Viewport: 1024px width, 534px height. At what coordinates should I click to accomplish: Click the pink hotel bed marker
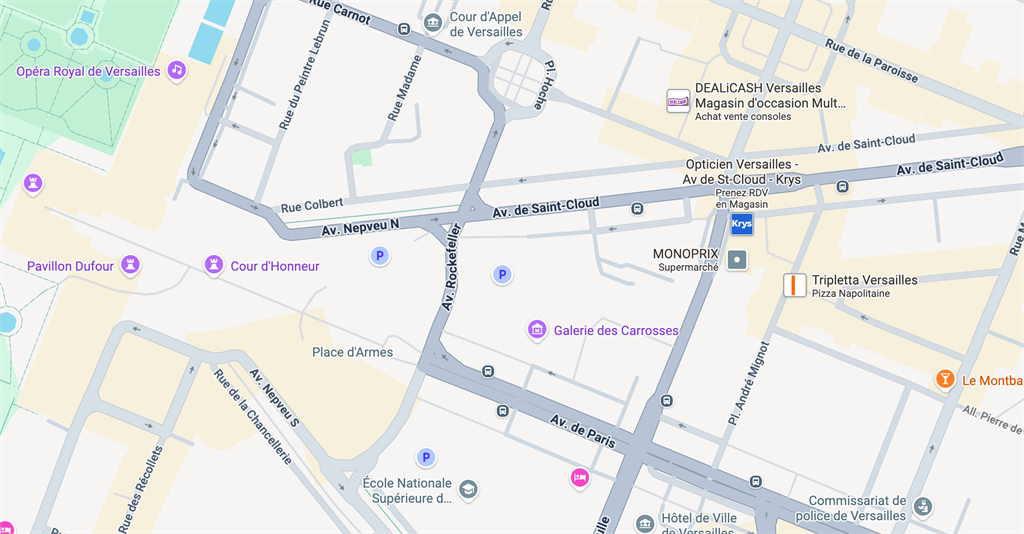pyautogui.click(x=579, y=478)
